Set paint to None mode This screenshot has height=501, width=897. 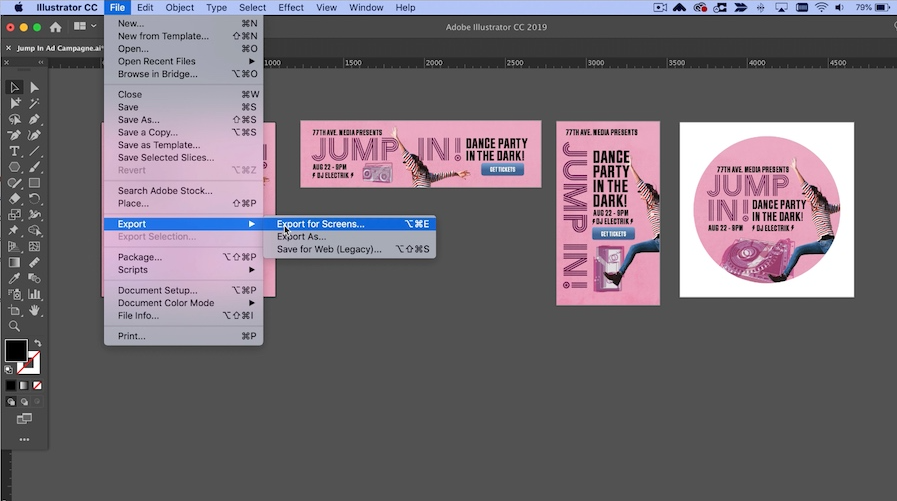[x=37, y=385]
